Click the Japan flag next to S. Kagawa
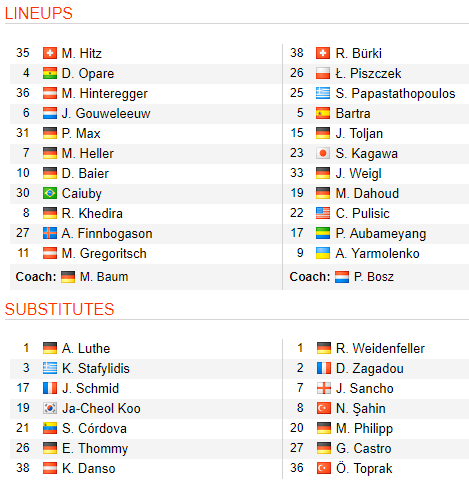This screenshot has height=488, width=469. [x=323, y=153]
